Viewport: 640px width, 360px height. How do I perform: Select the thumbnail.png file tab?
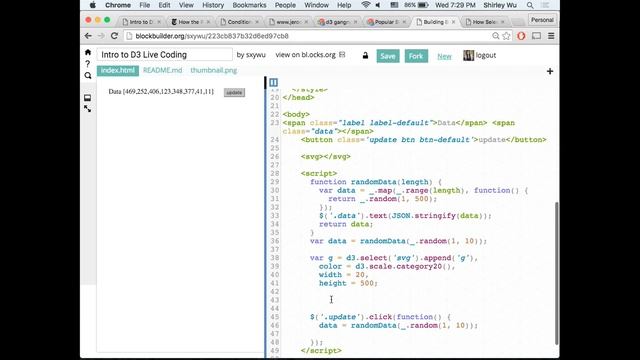coord(213,70)
